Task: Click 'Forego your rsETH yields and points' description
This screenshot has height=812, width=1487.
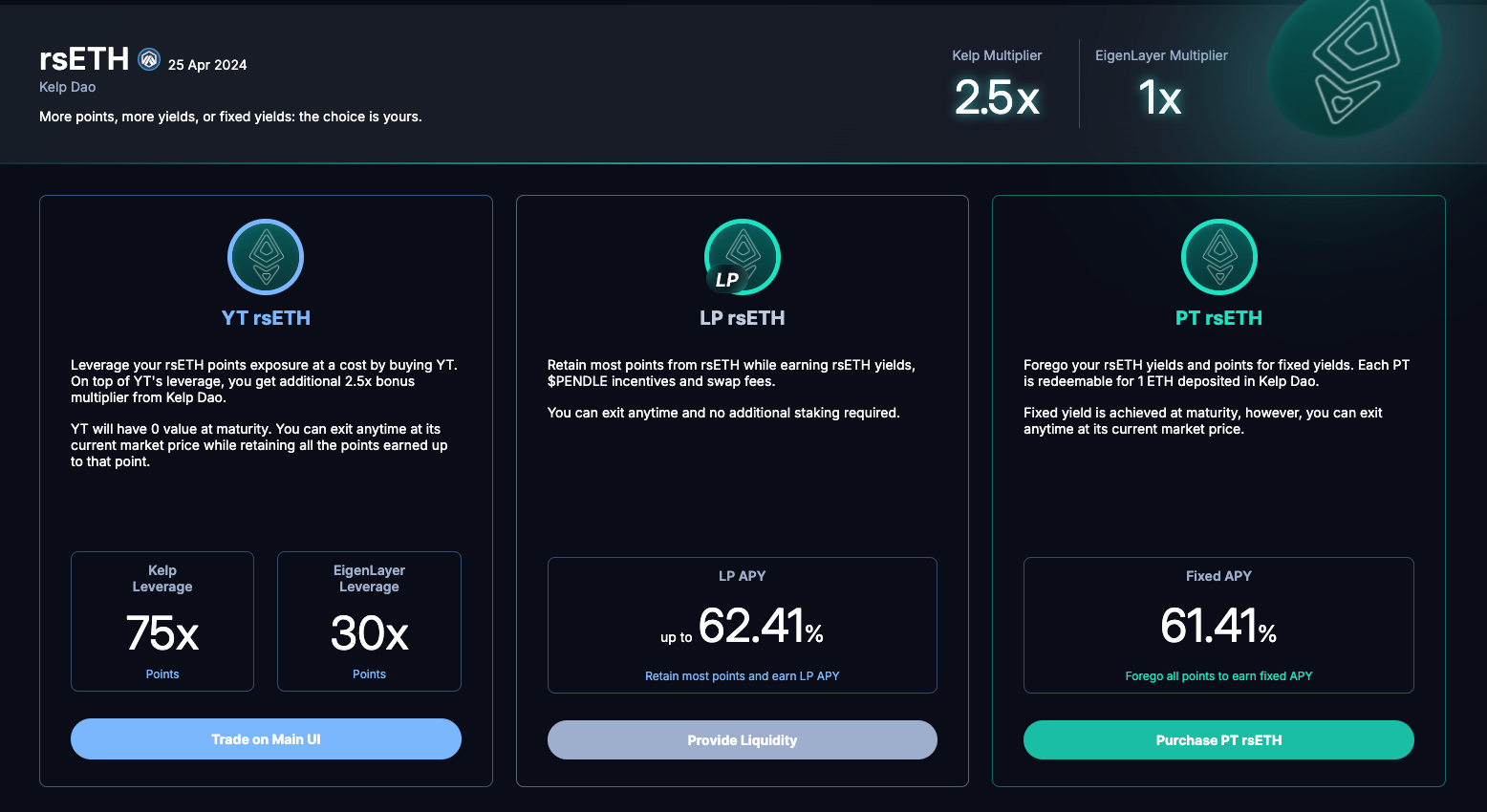Action: (x=1217, y=374)
